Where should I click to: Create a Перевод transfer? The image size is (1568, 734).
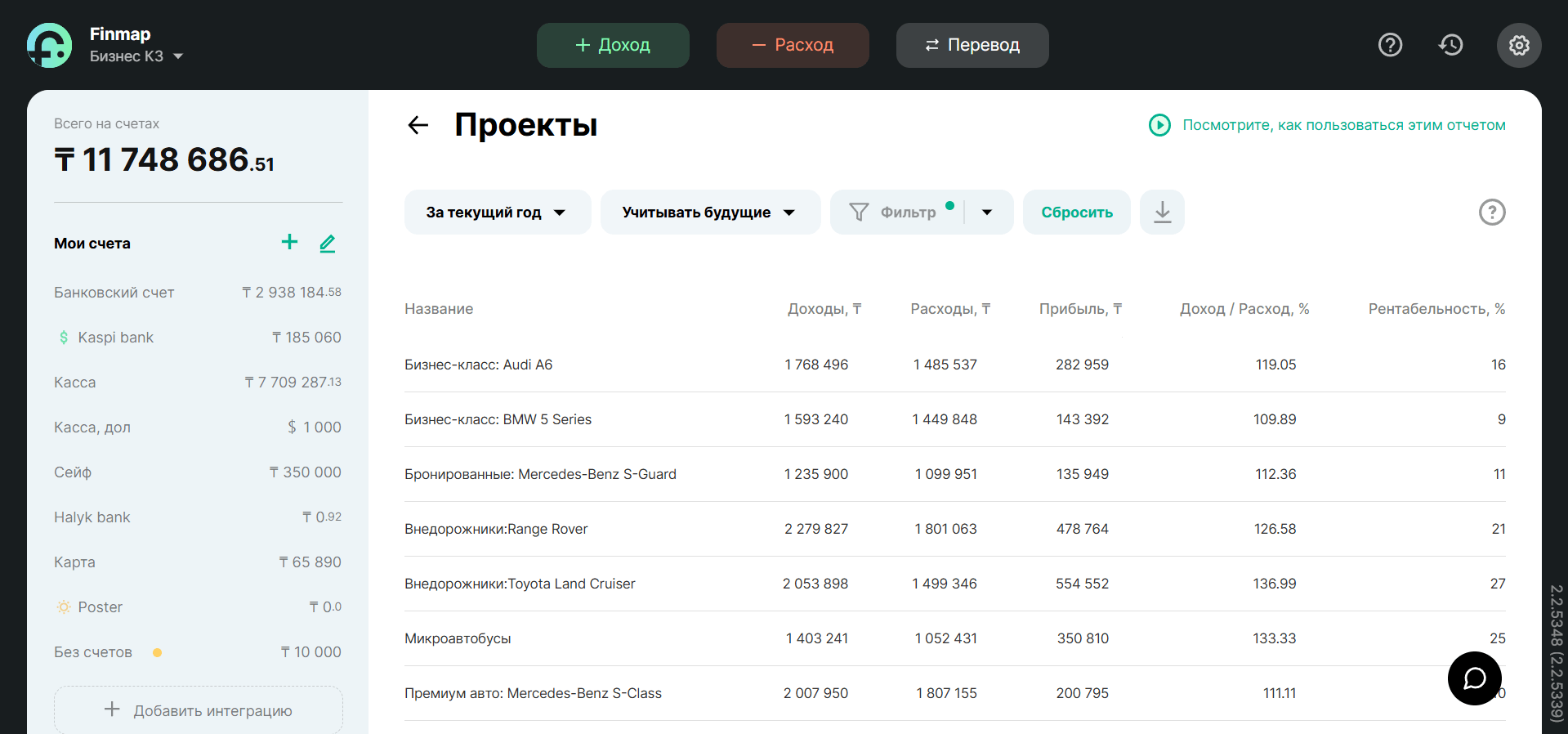tap(972, 45)
